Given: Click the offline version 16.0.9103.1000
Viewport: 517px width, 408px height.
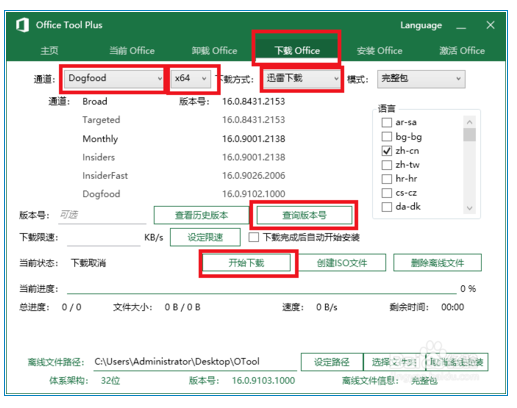Looking at the screenshot, I should pos(263,380).
